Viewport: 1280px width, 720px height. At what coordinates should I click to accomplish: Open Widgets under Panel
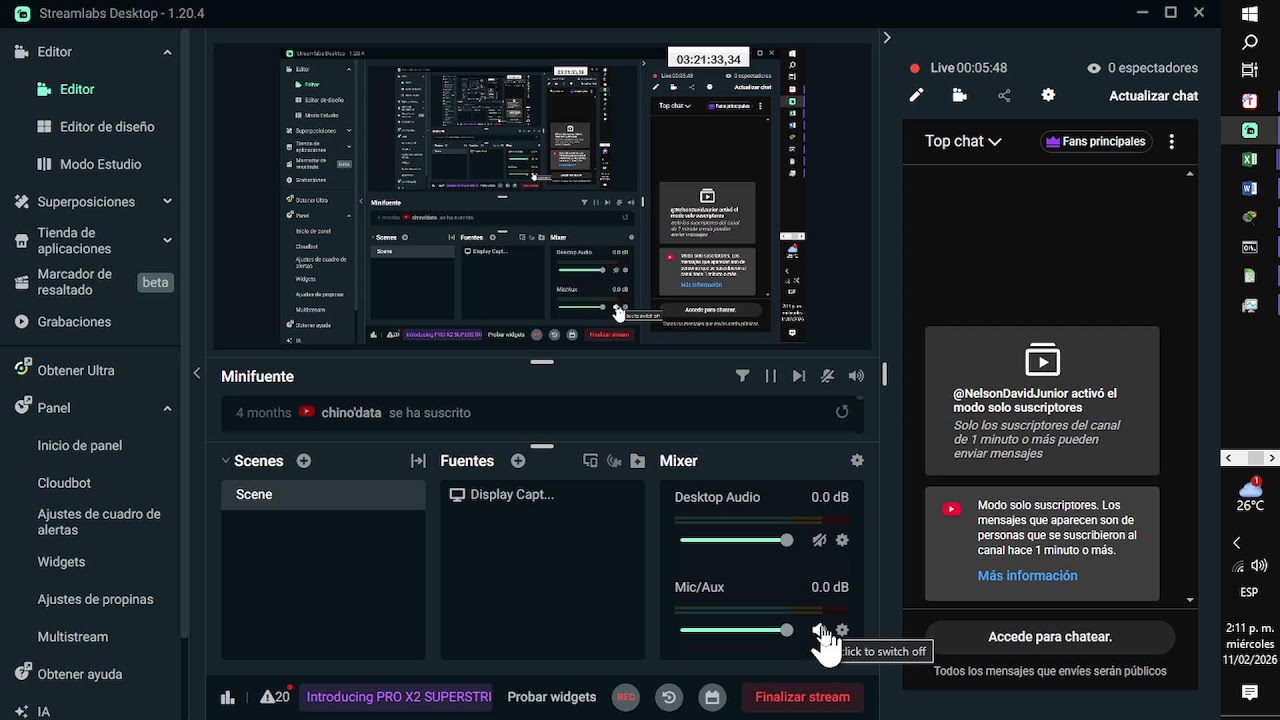pos(61,562)
